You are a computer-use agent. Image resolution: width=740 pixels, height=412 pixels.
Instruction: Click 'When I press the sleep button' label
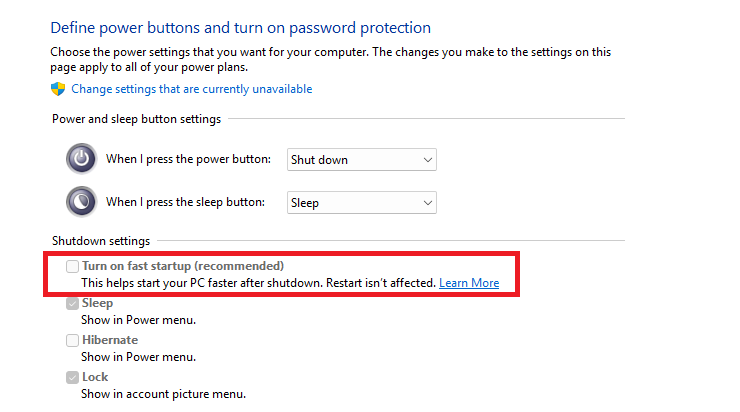(x=186, y=202)
